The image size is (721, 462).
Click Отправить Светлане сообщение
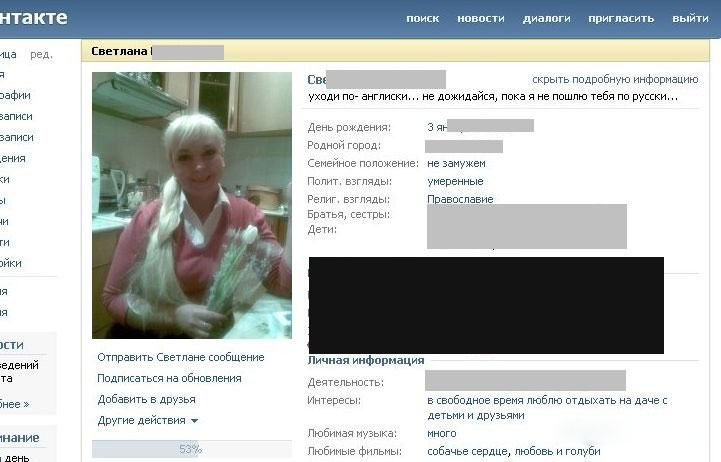coord(180,357)
